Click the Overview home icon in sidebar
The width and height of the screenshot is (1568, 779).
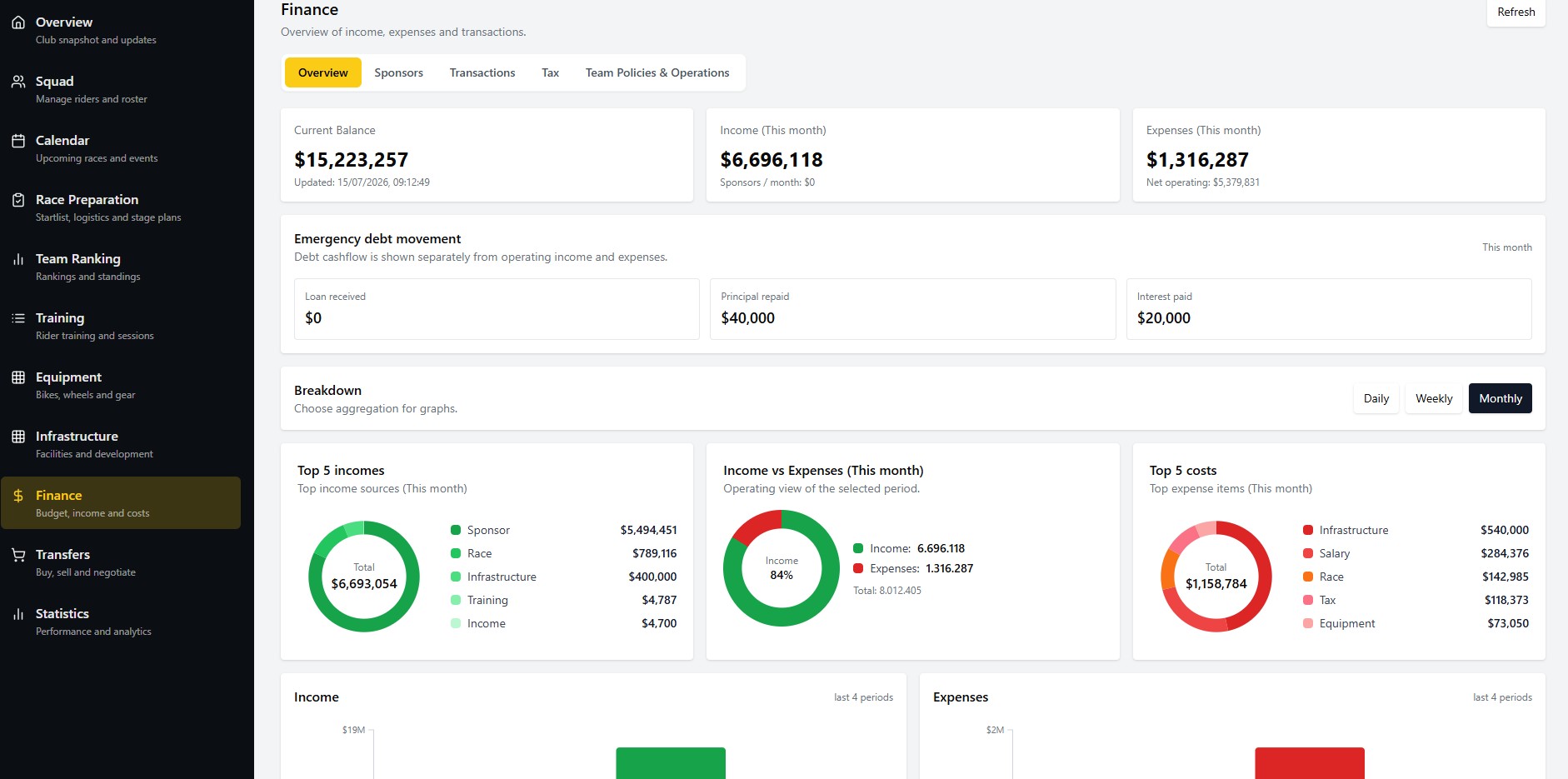pyautogui.click(x=18, y=22)
